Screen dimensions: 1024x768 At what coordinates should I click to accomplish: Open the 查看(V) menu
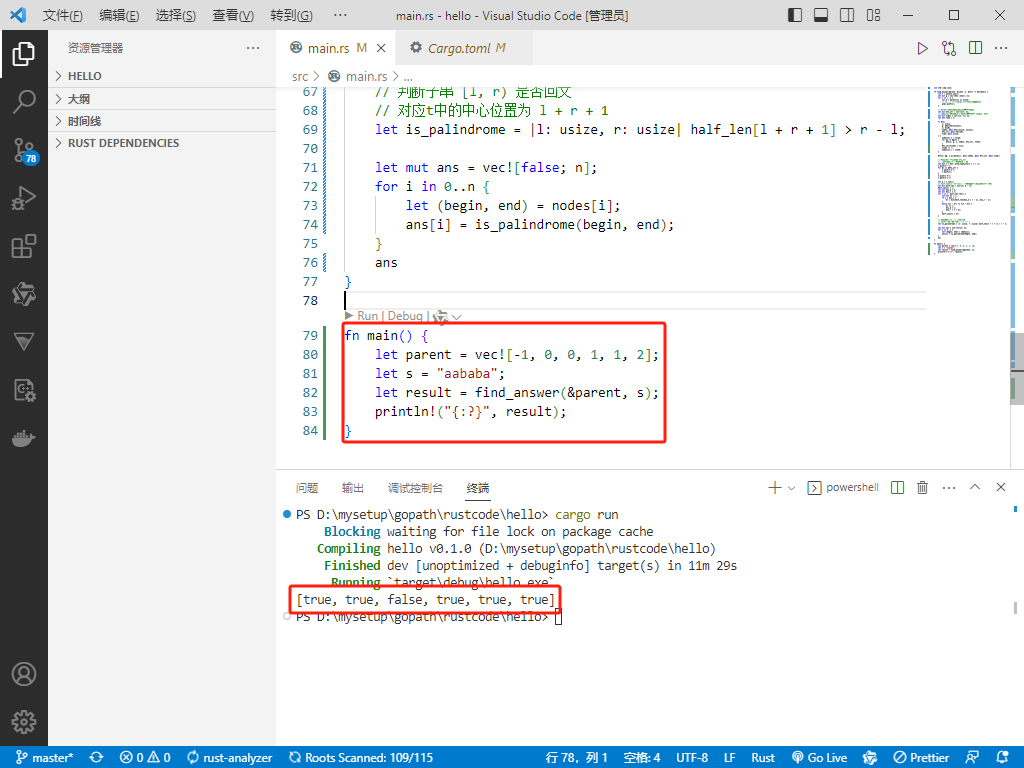pyautogui.click(x=233, y=15)
